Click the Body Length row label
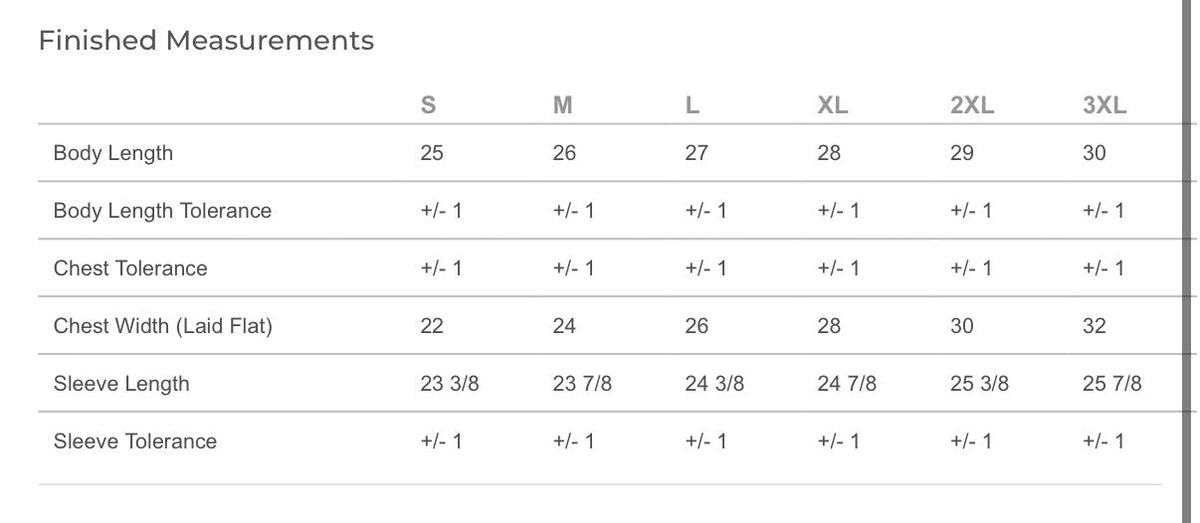 [113, 153]
